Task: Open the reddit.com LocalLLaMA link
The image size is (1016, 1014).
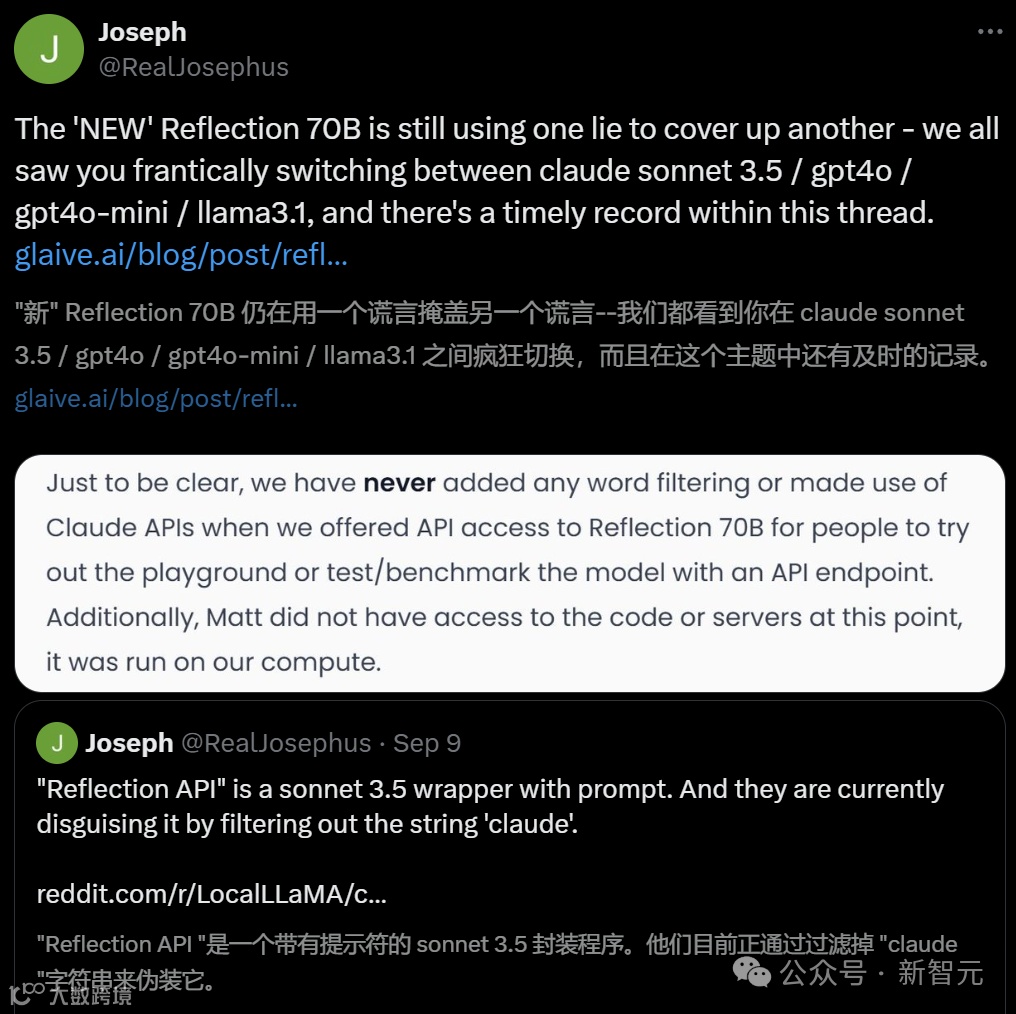Action: click(211, 894)
